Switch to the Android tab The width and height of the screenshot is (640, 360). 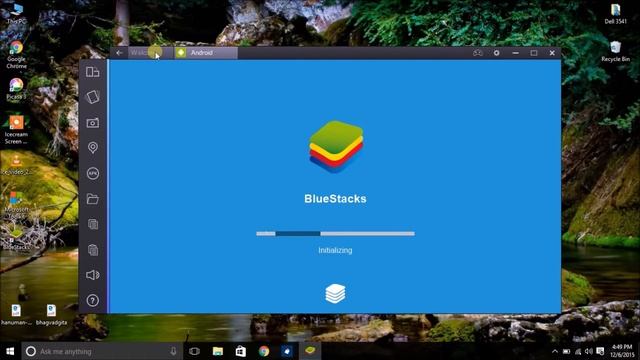pos(206,53)
